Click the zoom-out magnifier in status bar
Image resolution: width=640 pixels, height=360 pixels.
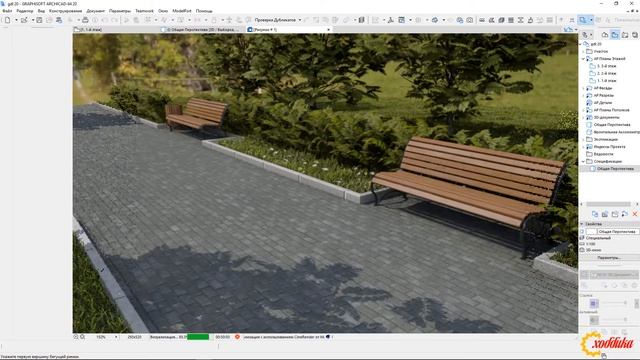[76, 337]
